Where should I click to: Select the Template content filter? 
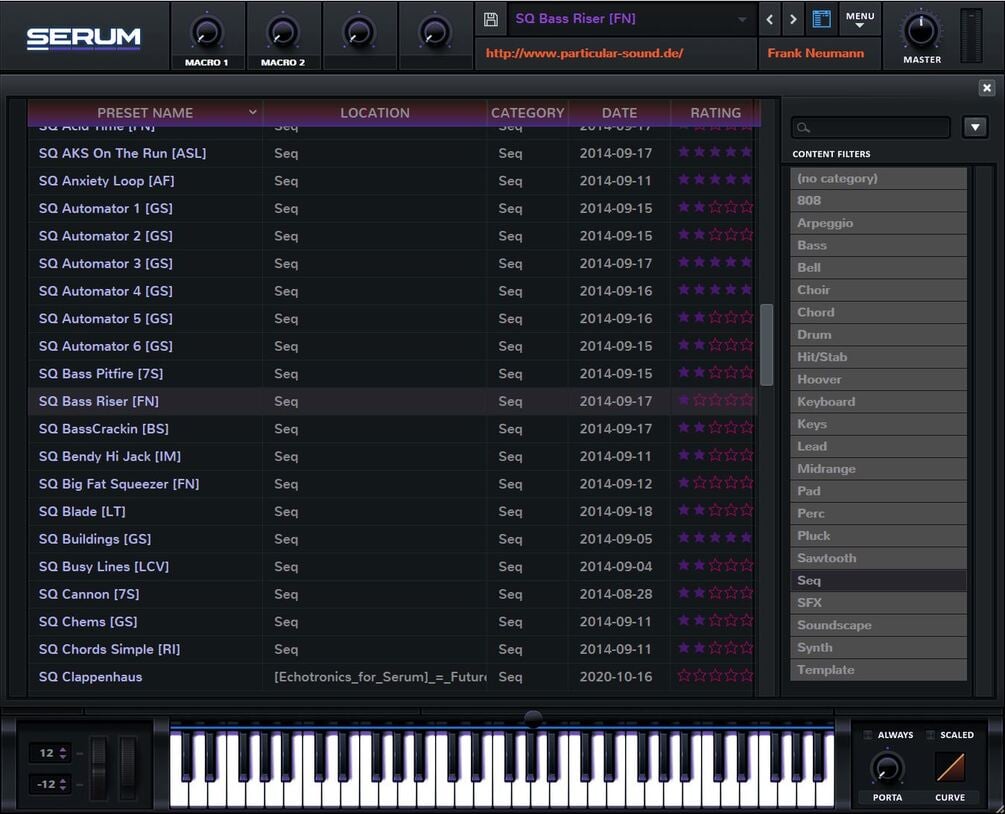(x=878, y=670)
